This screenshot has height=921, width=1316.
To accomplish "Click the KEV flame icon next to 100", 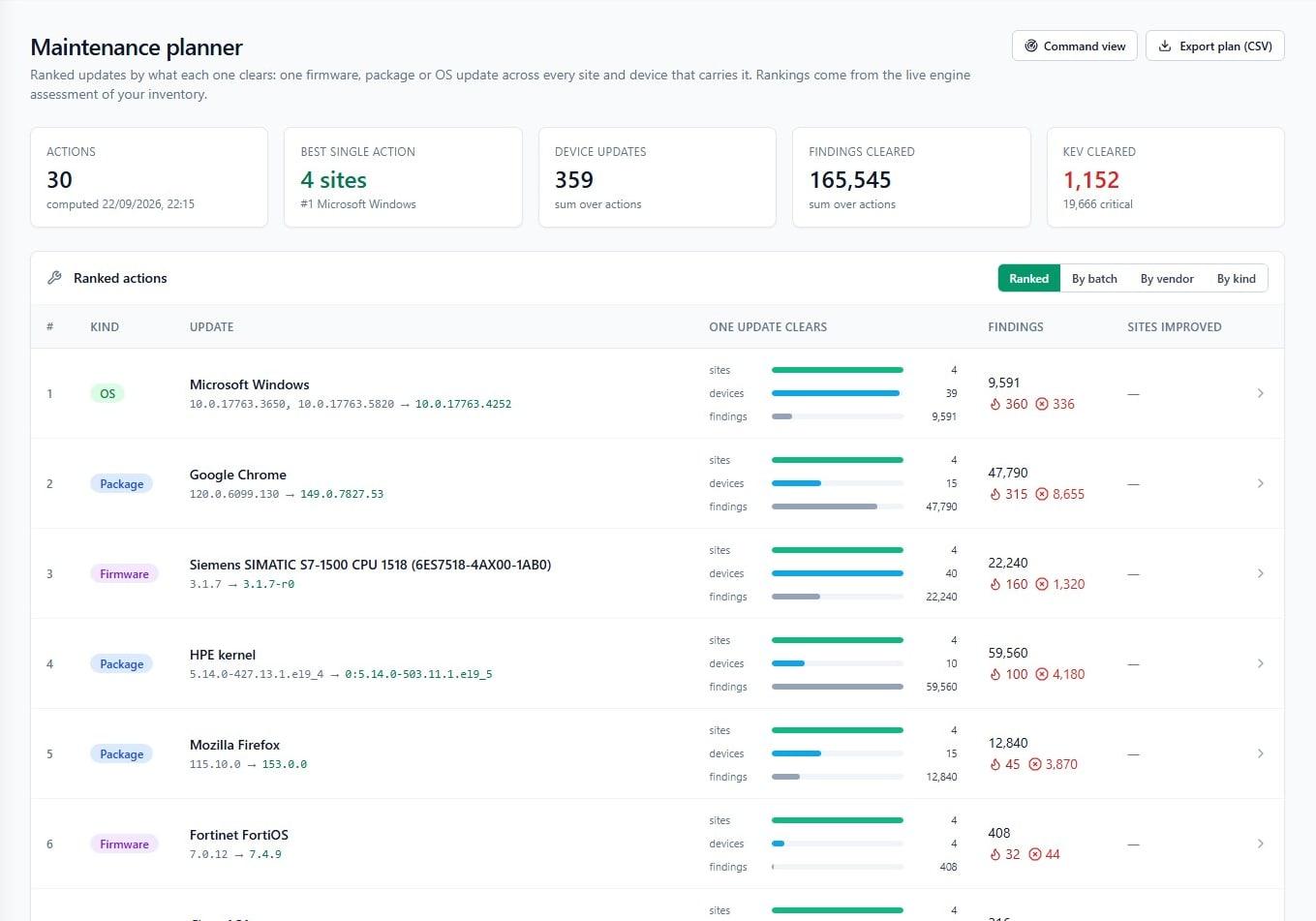I will point(995,674).
